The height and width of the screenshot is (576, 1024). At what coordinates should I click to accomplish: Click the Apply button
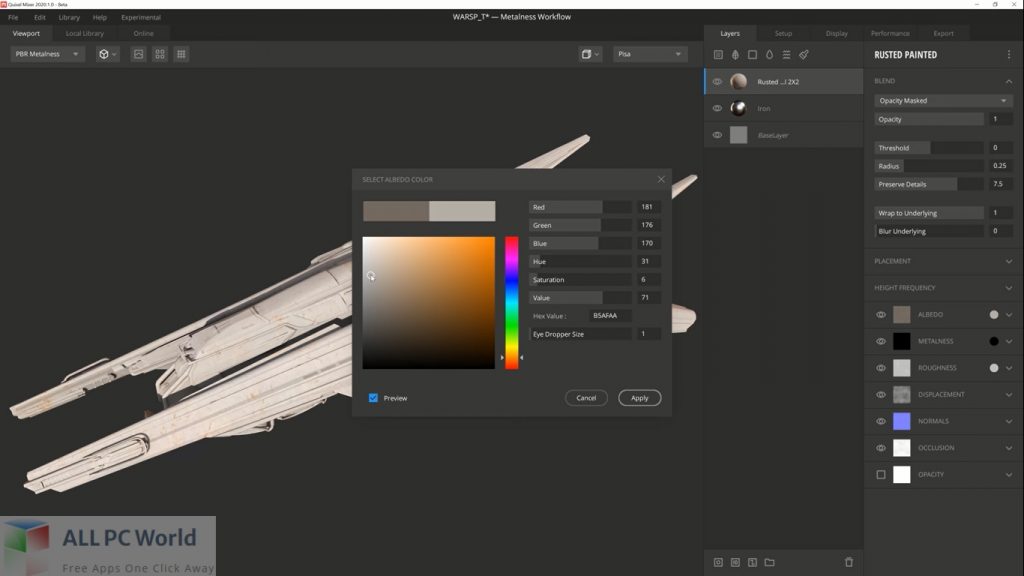click(639, 397)
